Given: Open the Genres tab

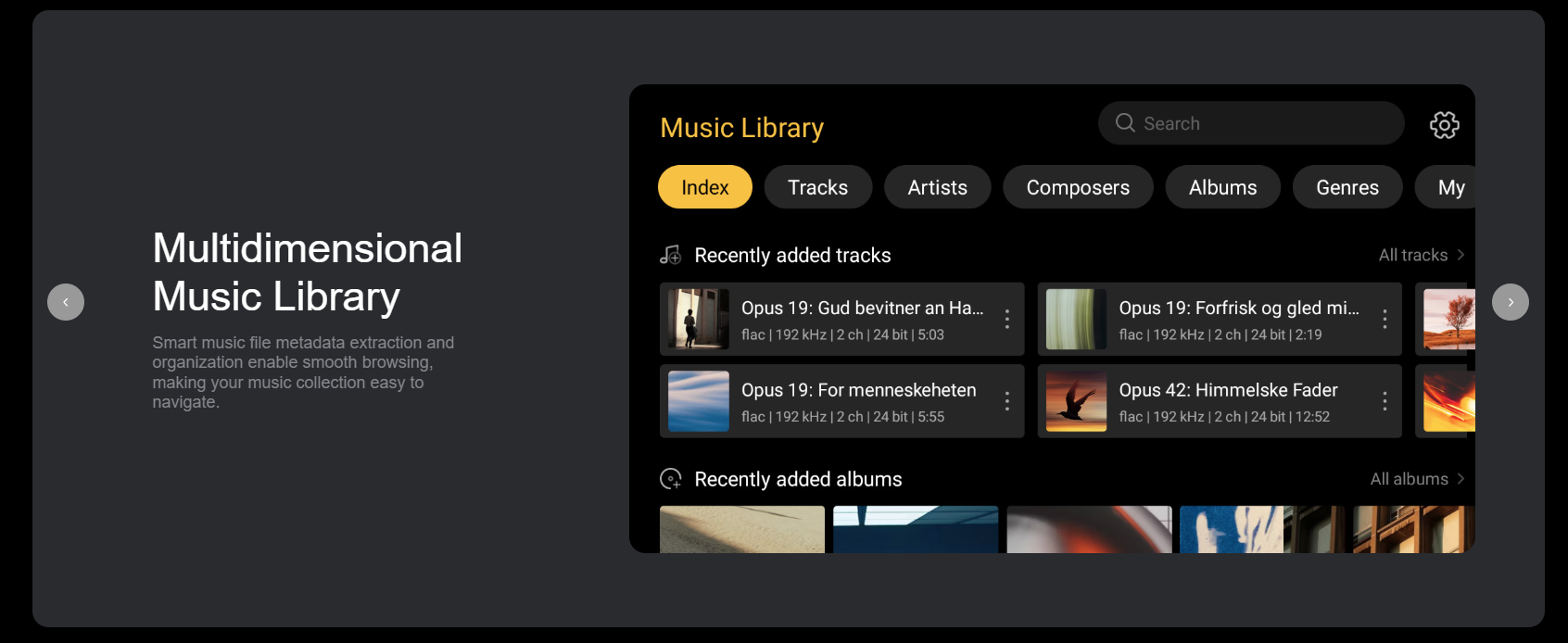Looking at the screenshot, I should click(x=1347, y=187).
